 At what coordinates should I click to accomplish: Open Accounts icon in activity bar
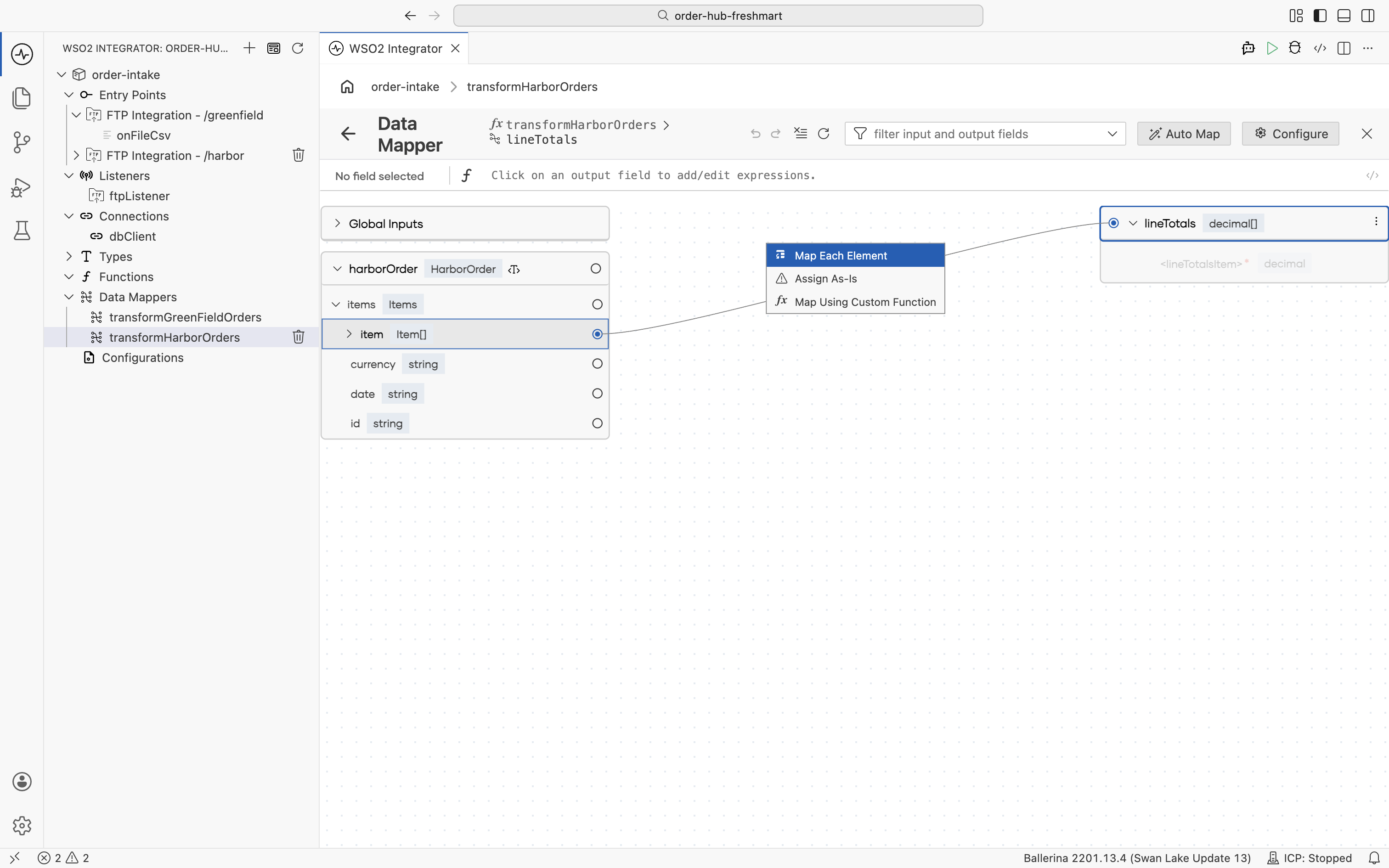22,781
